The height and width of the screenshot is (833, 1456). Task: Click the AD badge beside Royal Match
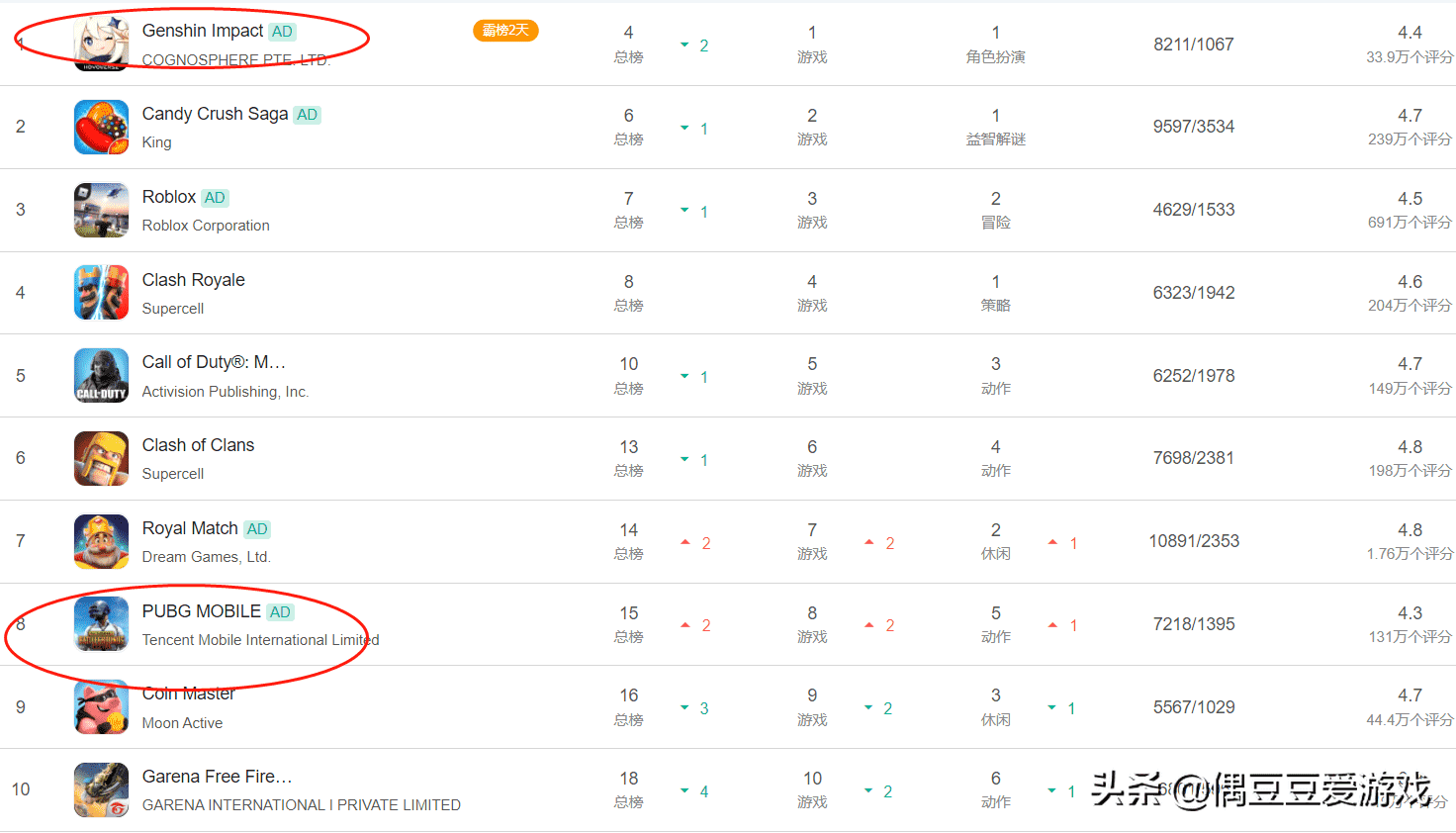tap(257, 529)
